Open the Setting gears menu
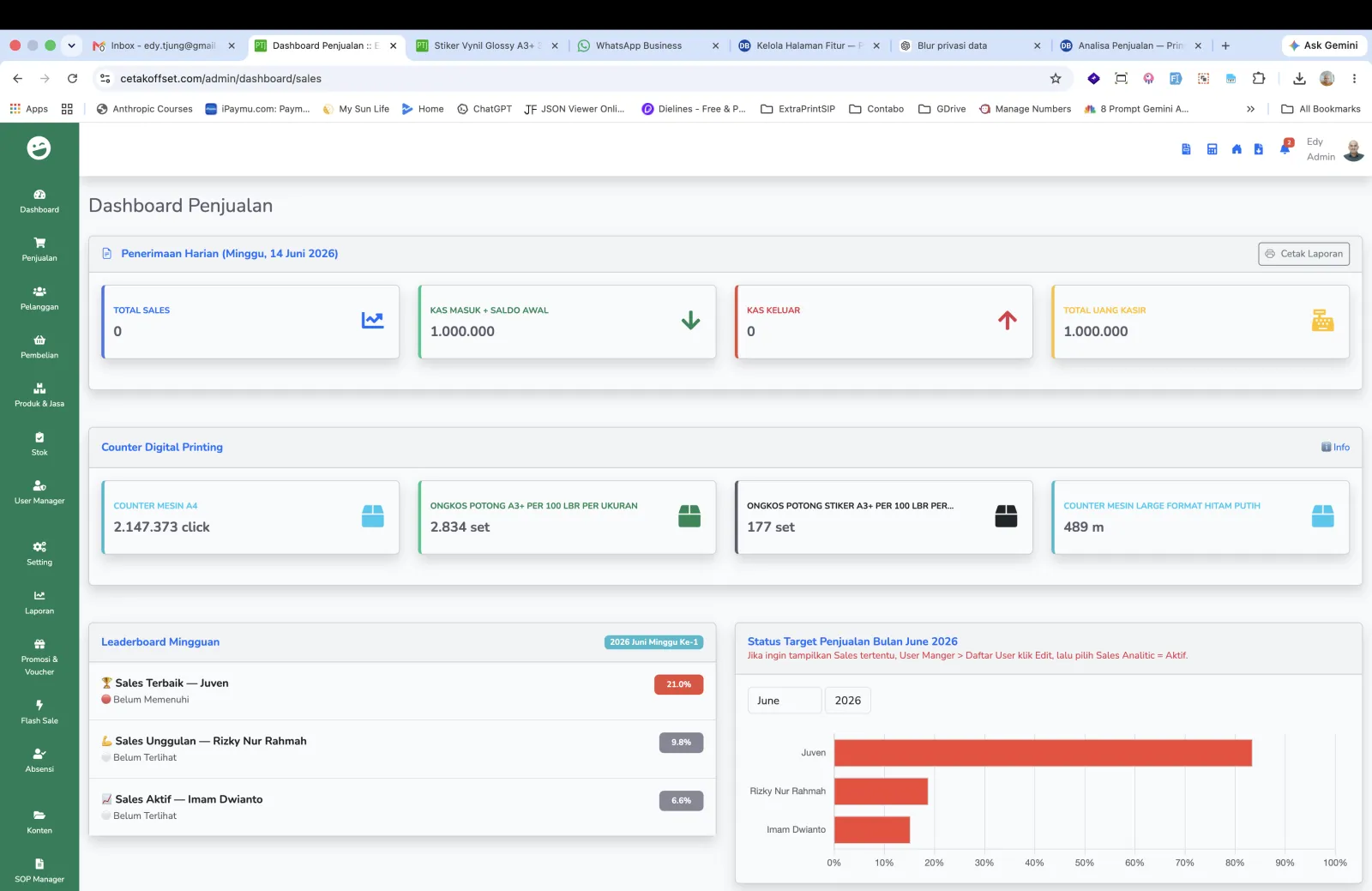Image resolution: width=1372 pixels, height=891 pixels. click(x=39, y=554)
